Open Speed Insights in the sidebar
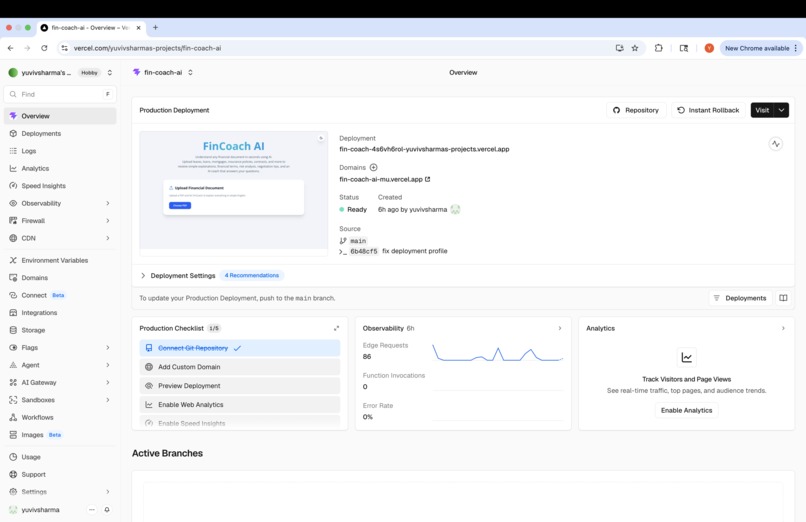 click(x=60, y=186)
